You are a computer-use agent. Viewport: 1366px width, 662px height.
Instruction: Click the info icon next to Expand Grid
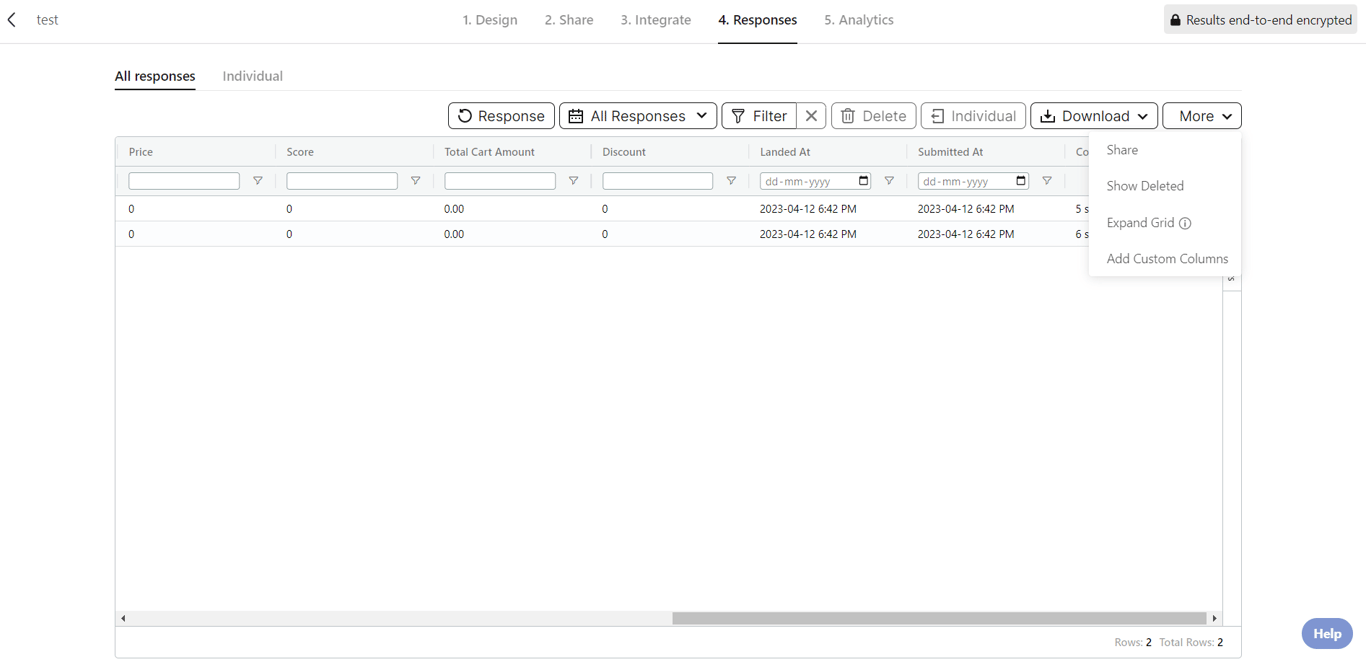pyautogui.click(x=1185, y=223)
